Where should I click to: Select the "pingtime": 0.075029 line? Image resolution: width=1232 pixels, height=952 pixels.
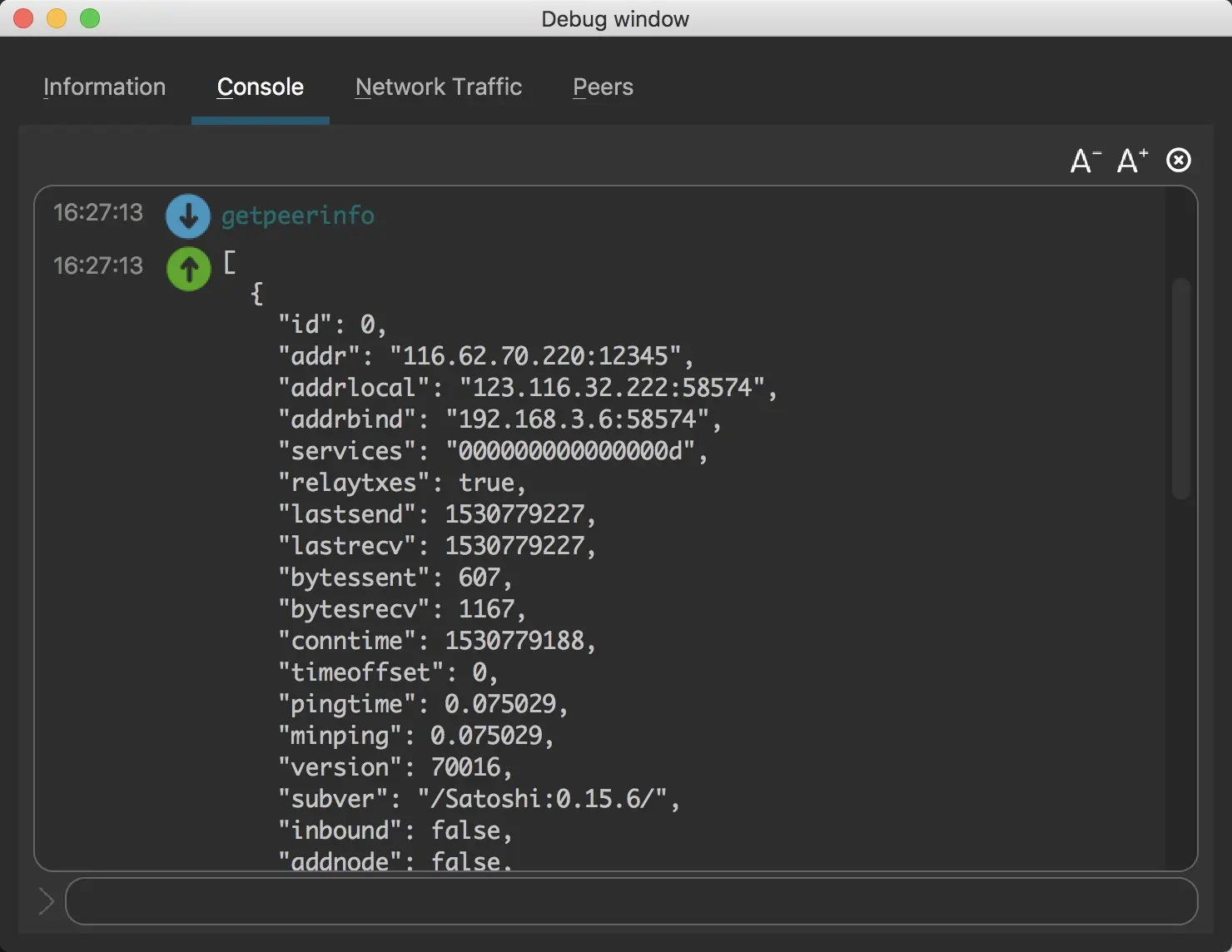[423, 704]
